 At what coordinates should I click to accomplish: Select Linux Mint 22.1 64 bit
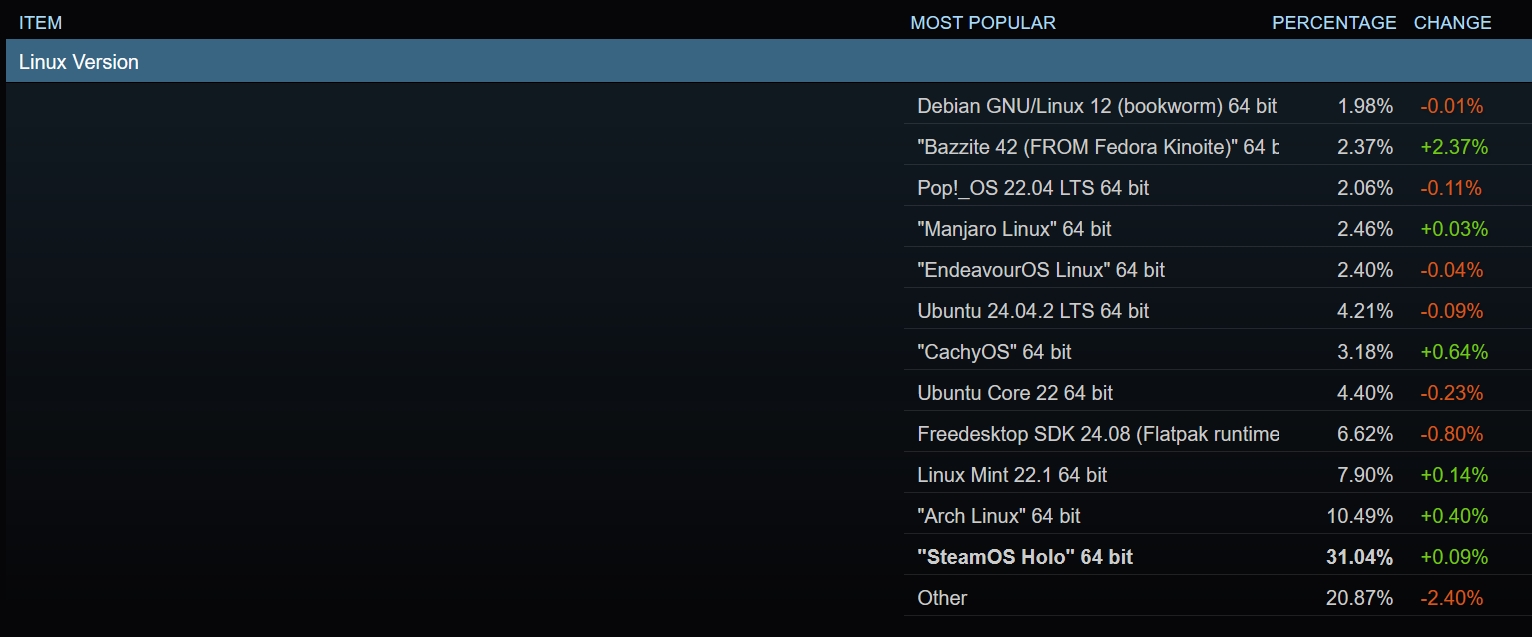pyautogui.click(x=1012, y=475)
